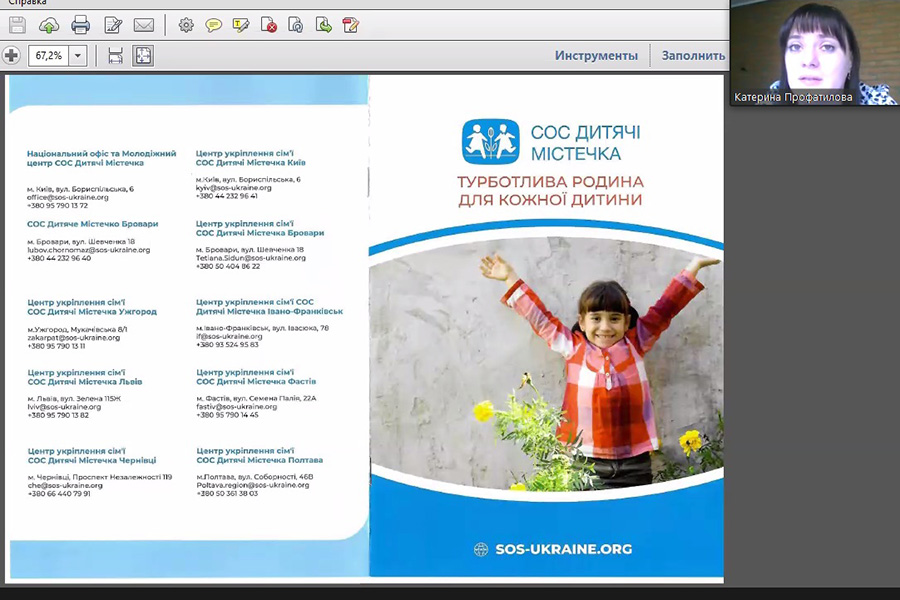900x600 pixels.
Task: Send file via email envelope icon
Action: point(144,25)
